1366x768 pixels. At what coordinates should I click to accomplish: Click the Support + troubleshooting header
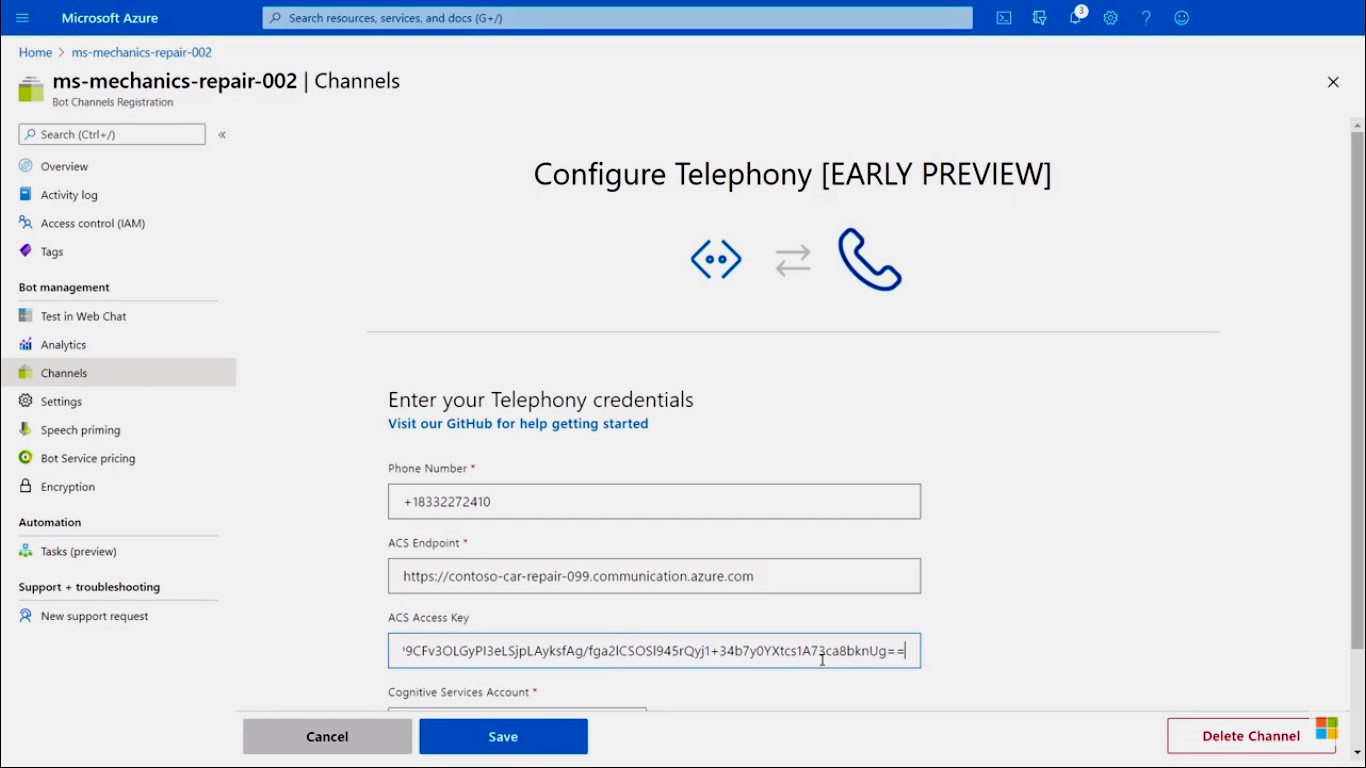click(89, 587)
